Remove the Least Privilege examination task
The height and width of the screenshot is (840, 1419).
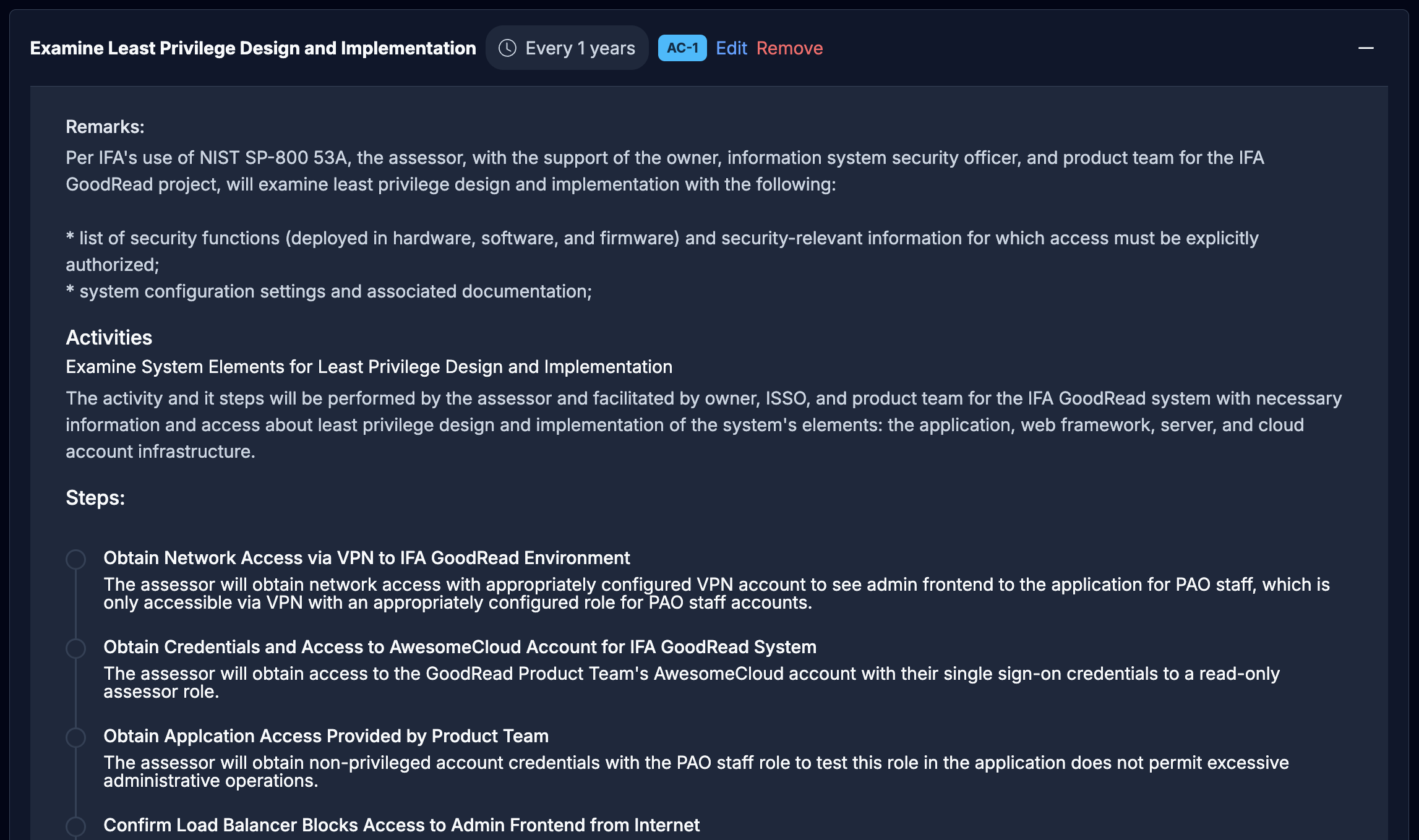tap(789, 48)
